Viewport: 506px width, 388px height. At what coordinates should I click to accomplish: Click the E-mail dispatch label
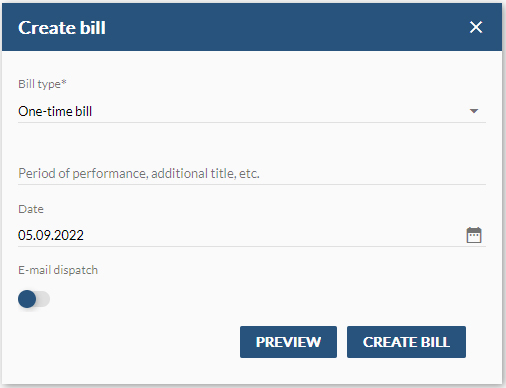(58, 270)
